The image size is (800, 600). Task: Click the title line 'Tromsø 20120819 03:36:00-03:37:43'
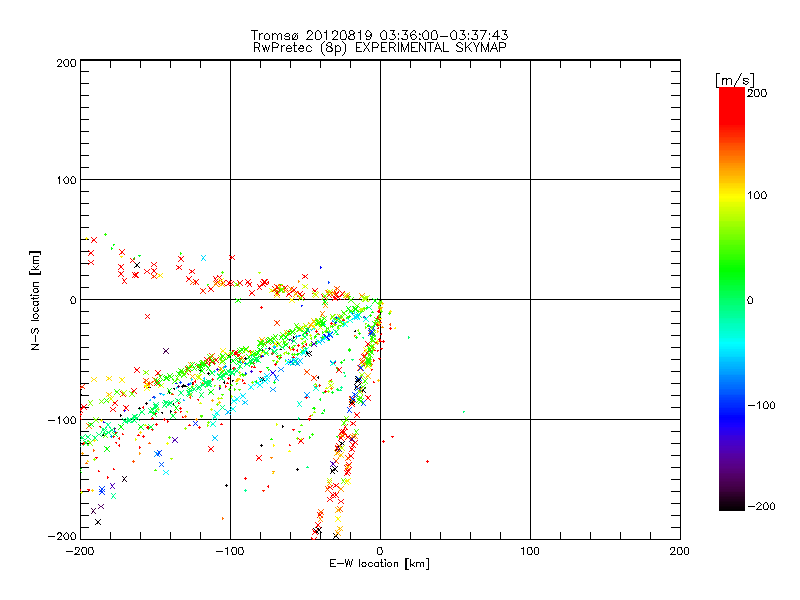click(x=379, y=35)
